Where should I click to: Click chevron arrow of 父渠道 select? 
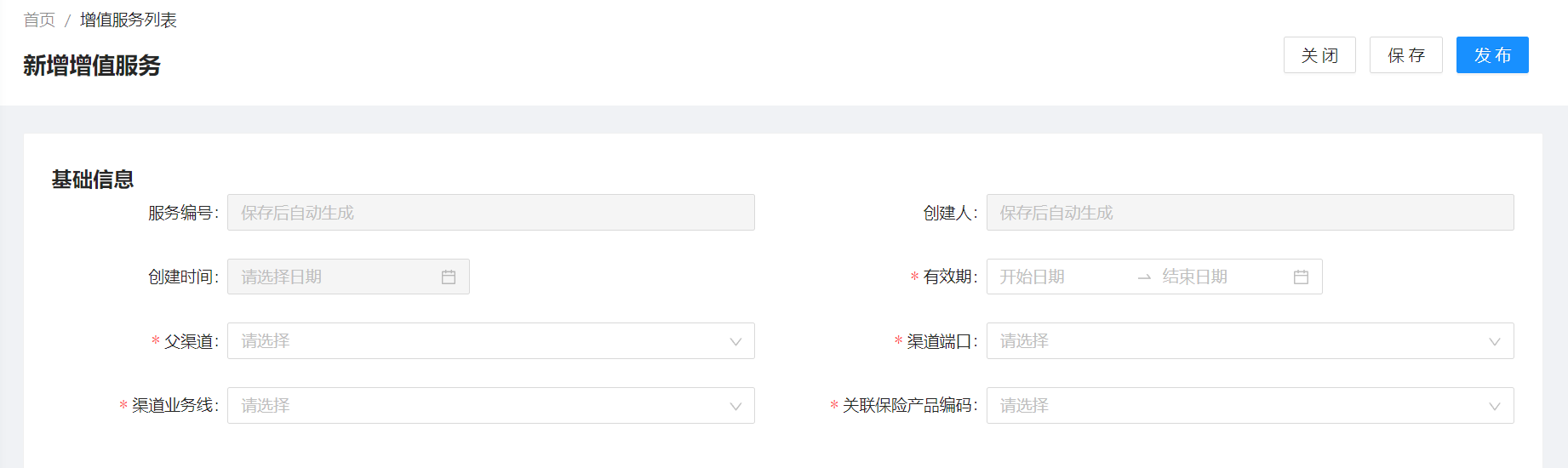(735, 341)
